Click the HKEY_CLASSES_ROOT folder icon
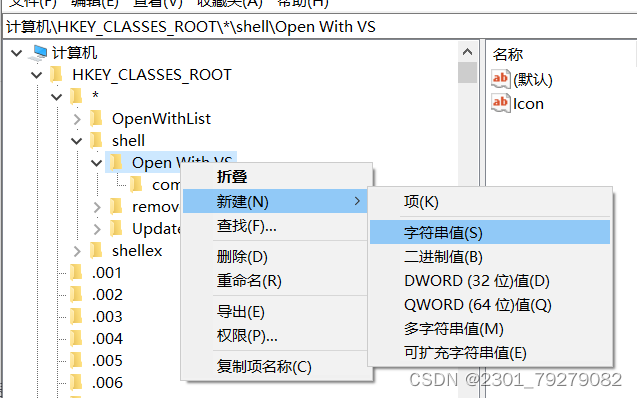The height and width of the screenshot is (398, 637). coord(56,75)
